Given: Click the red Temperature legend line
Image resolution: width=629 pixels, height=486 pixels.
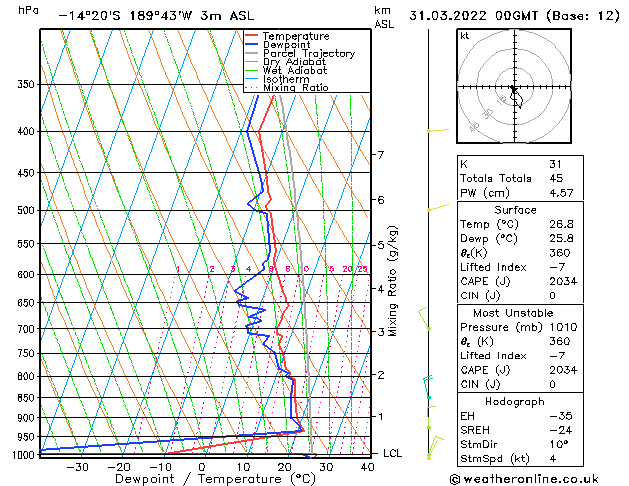Looking at the screenshot, I should pyautogui.click(x=252, y=36).
